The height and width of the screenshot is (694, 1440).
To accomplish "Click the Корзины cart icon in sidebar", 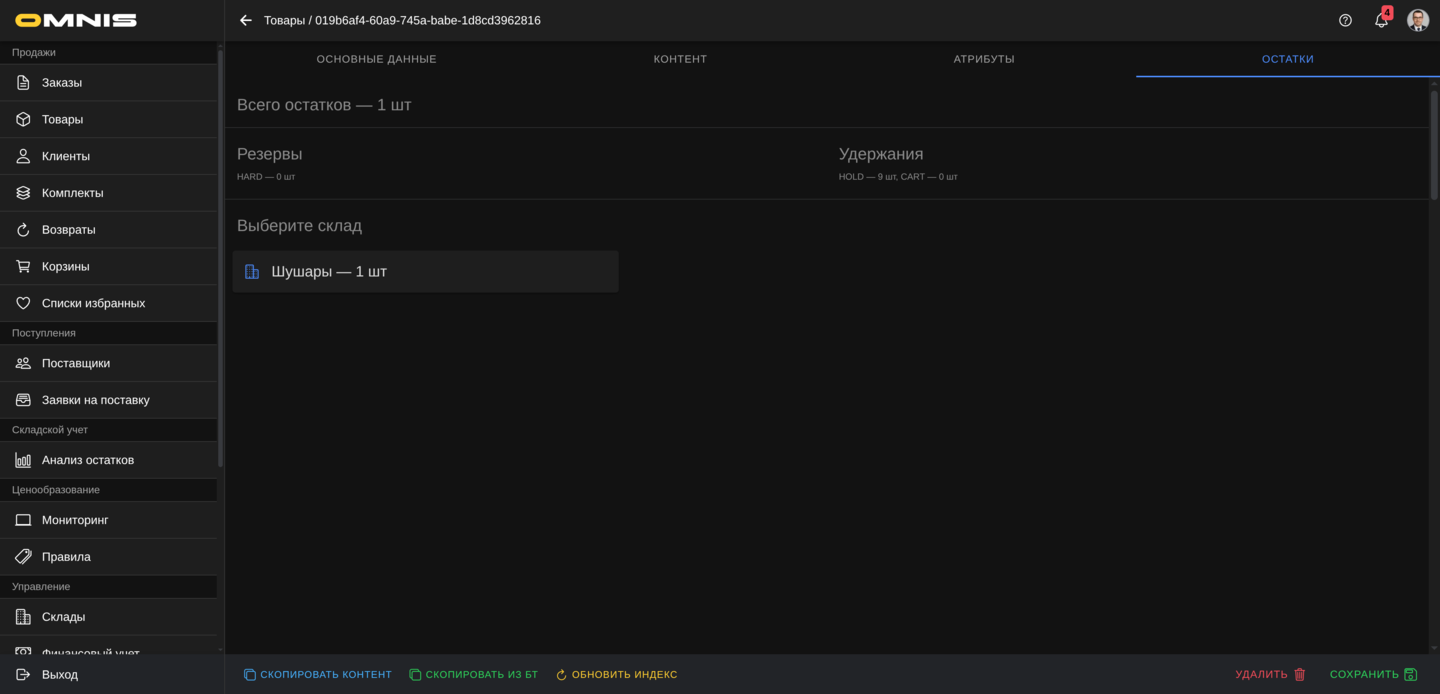I will [23, 267].
